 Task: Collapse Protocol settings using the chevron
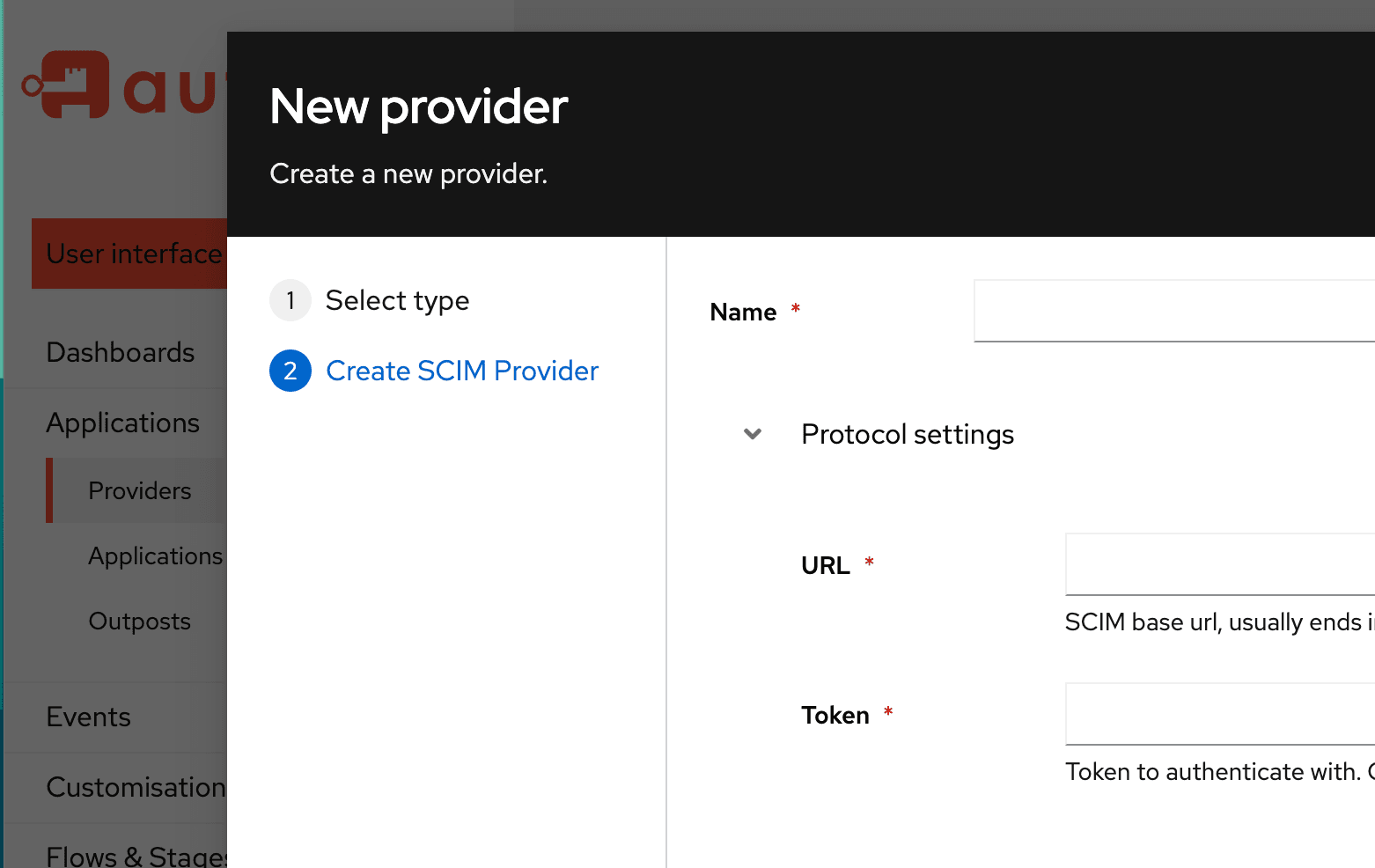coord(753,434)
